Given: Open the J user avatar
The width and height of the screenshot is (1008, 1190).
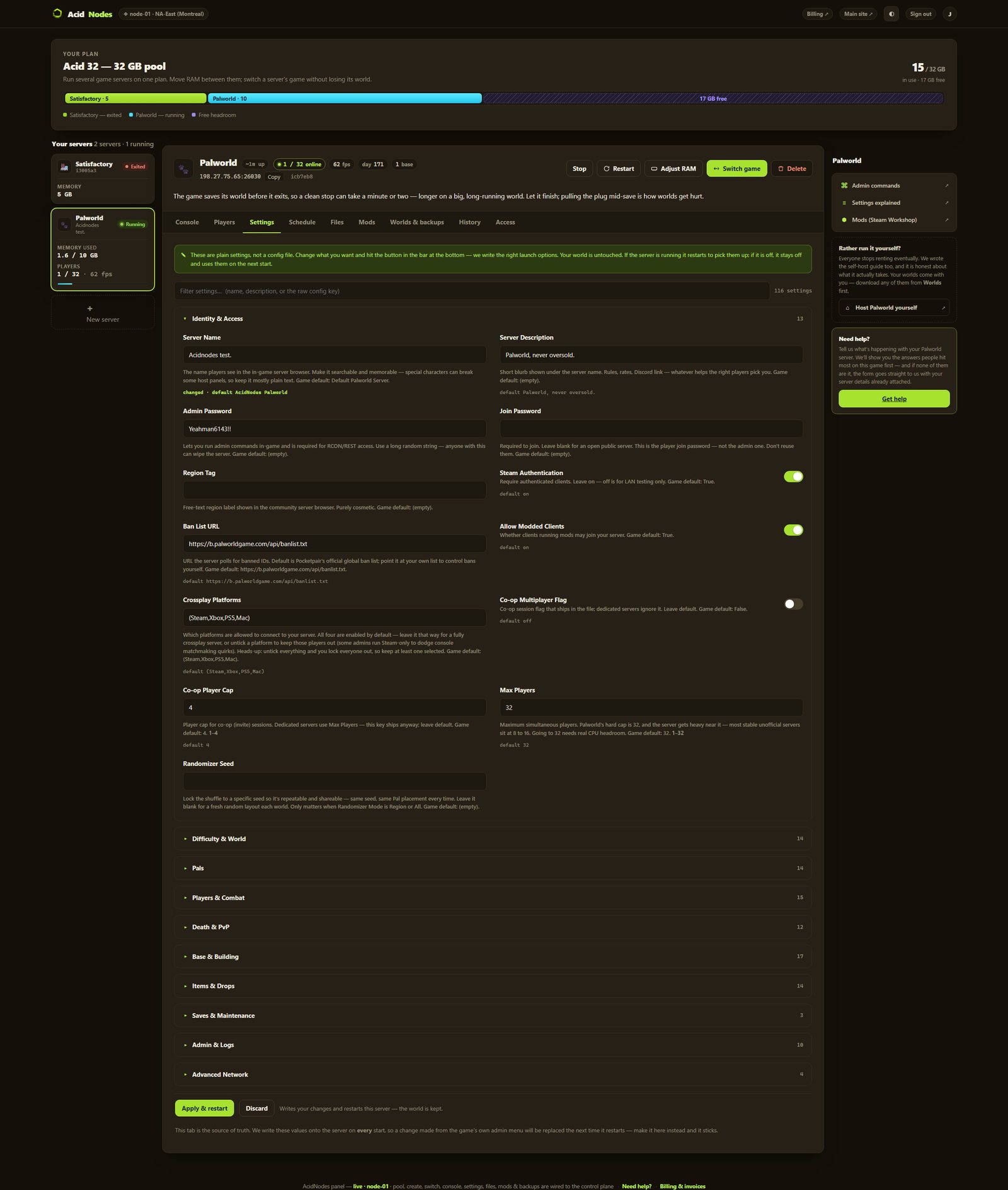Looking at the screenshot, I should pyautogui.click(x=949, y=14).
